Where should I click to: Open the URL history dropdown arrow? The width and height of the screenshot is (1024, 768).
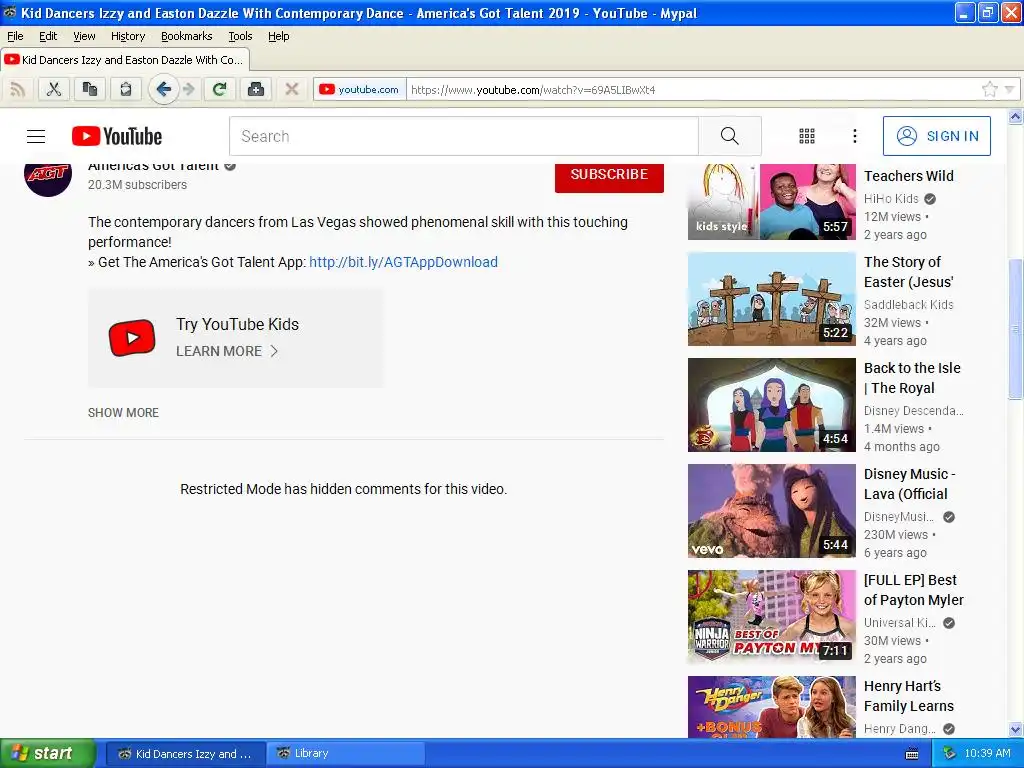(x=1010, y=89)
